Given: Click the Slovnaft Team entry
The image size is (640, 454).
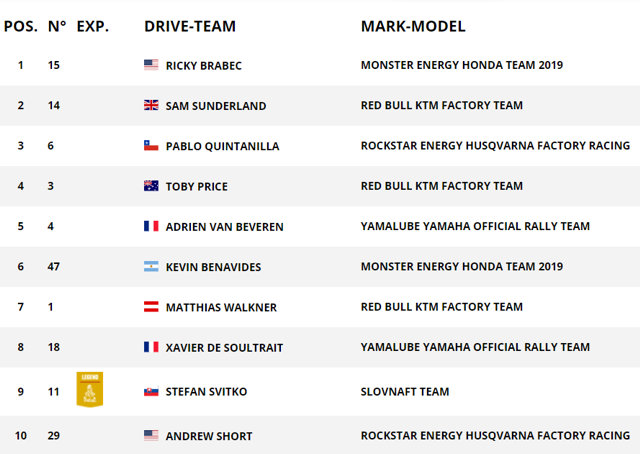Looking at the screenshot, I should 405,392.
